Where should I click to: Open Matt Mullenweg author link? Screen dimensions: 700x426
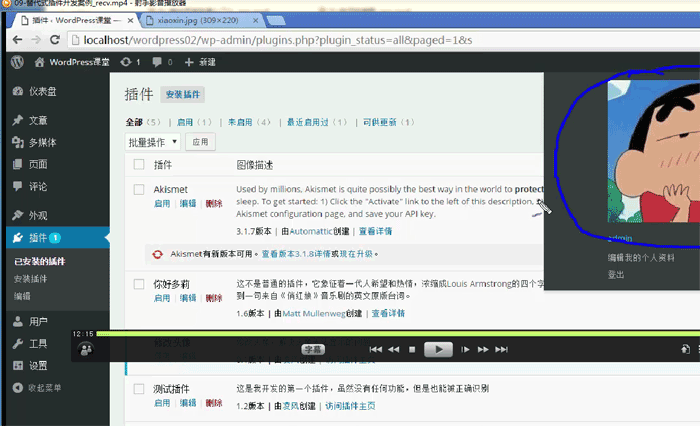click(314, 313)
